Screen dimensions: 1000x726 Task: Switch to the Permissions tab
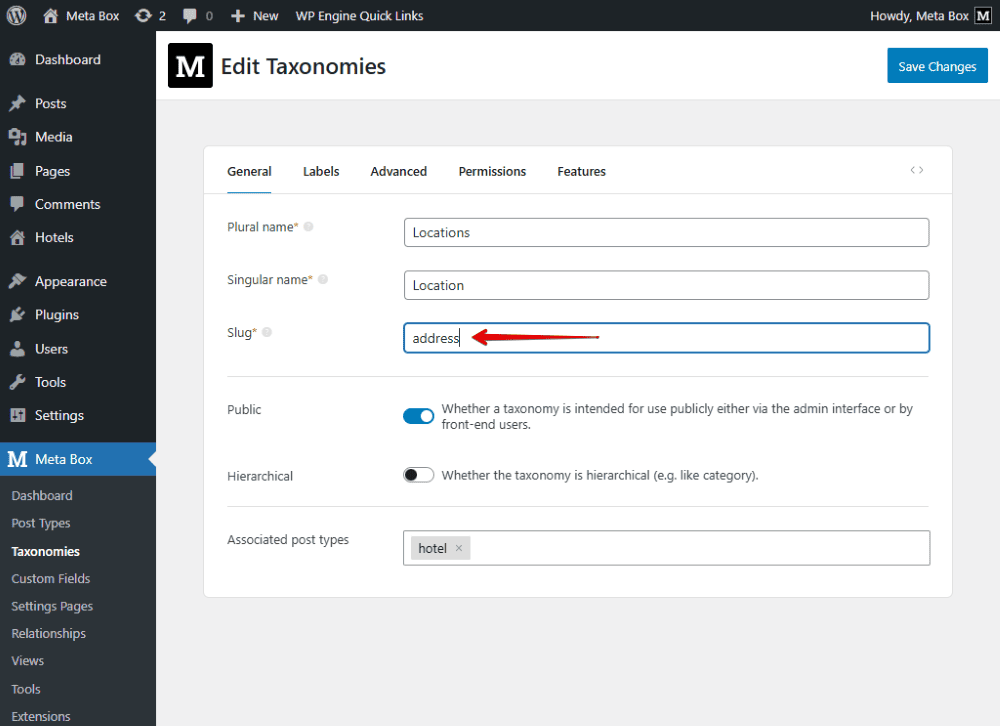(492, 171)
